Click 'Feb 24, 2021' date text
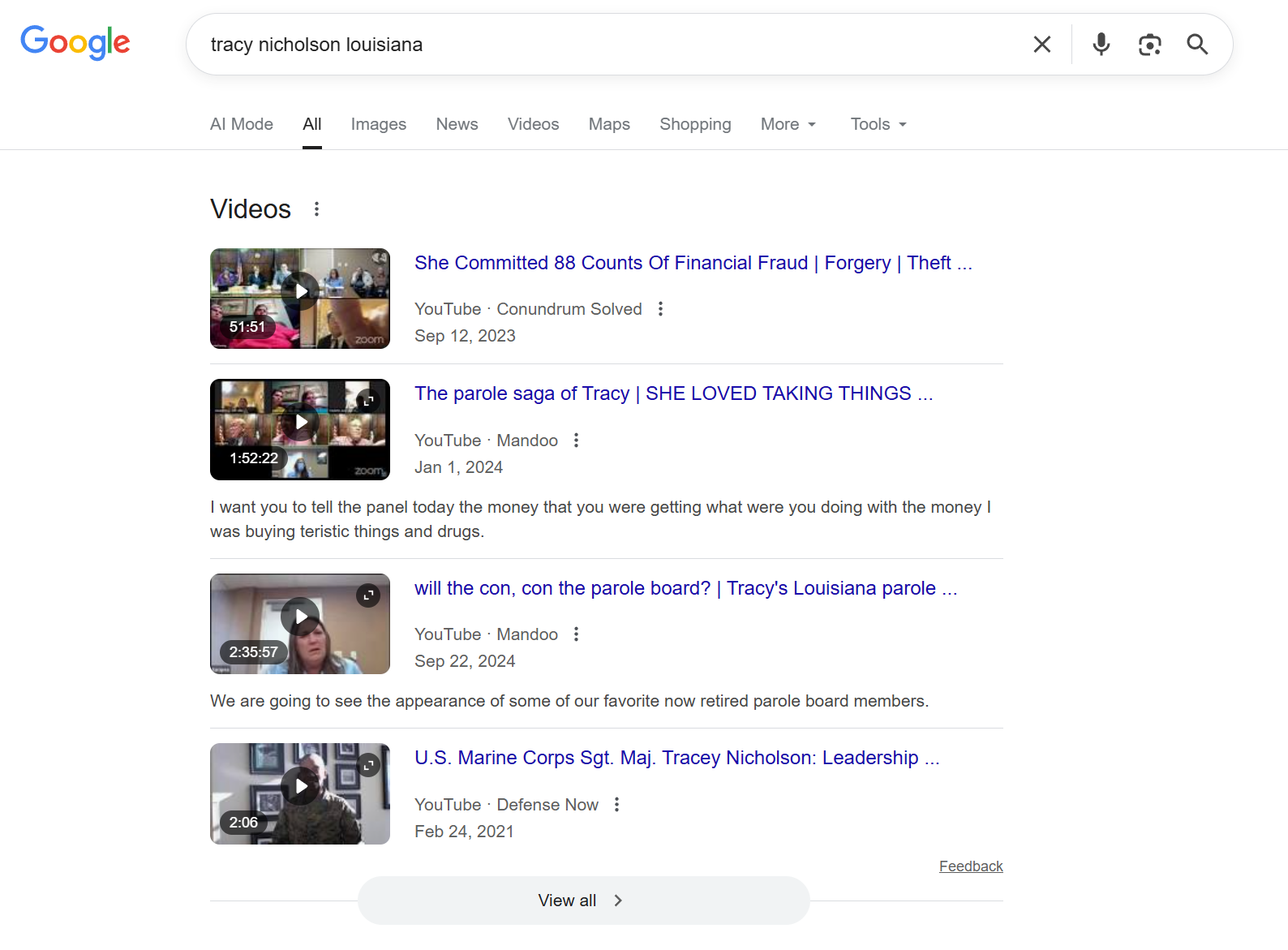The height and width of the screenshot is (950, 1288). (464, 832)
